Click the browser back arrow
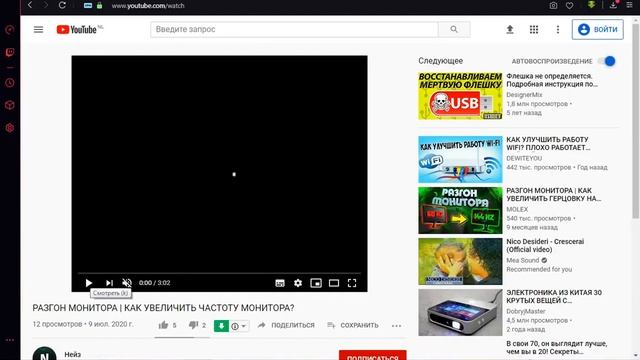 click(30, 5)
